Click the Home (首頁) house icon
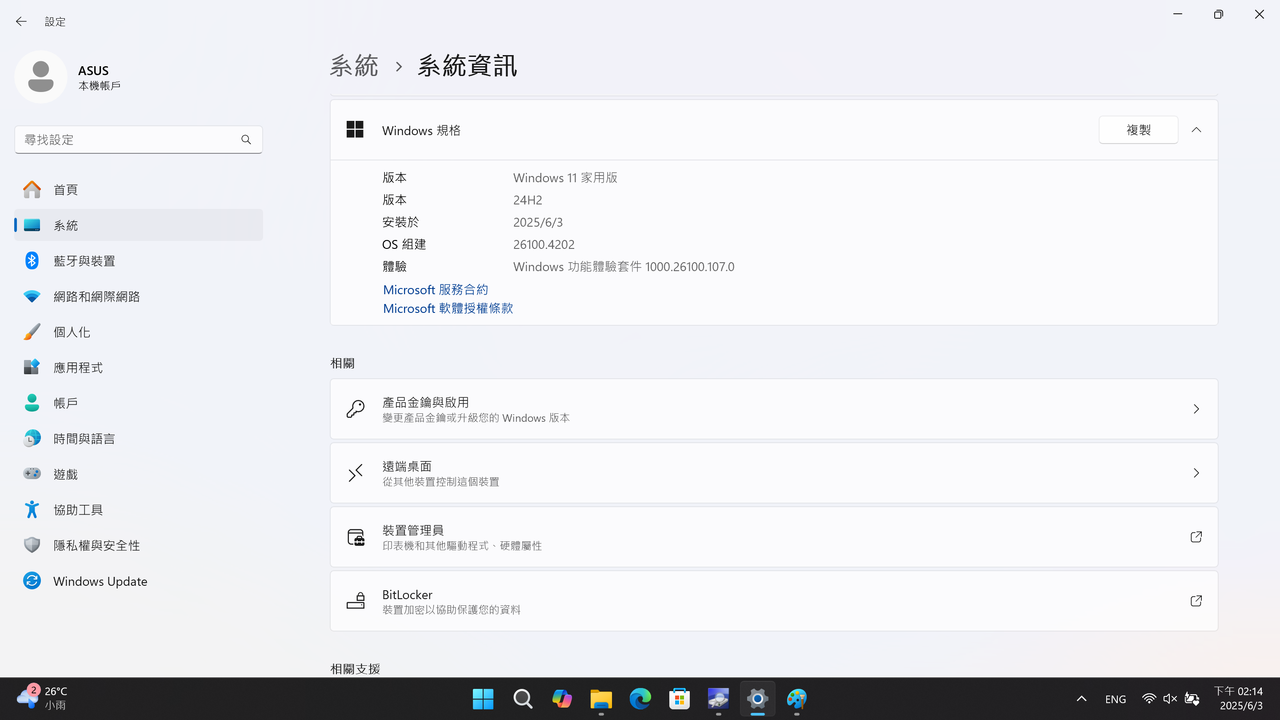Screen dimensions: 1280x720 pyautogui.click(x=32, y=190)
